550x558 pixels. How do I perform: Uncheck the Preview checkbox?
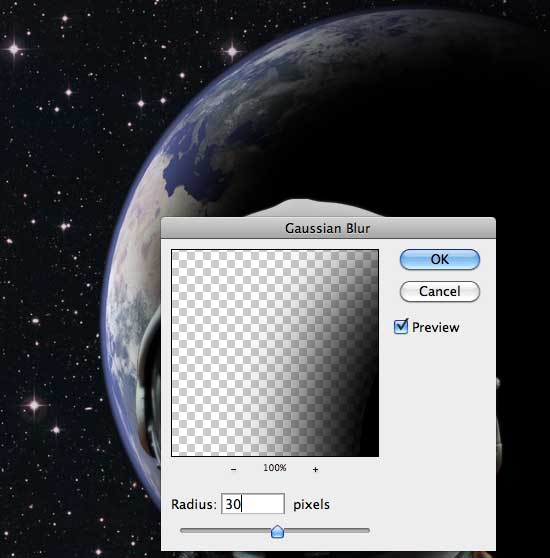401,326
